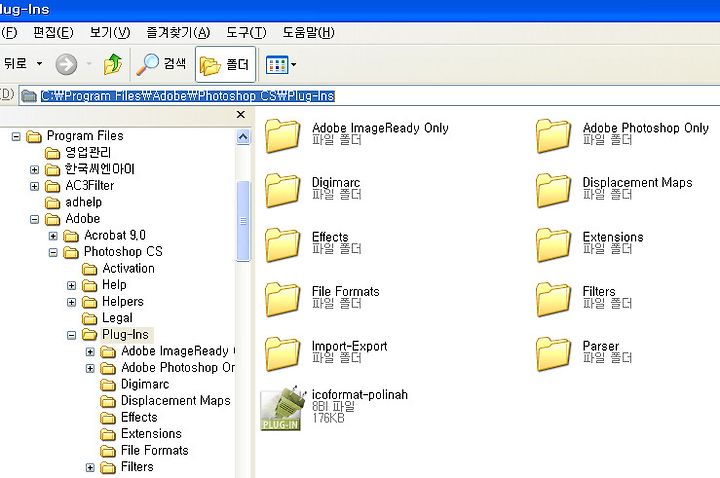The image size is (720, 478).
Task: Expand Adobe ImageReady tree node
Action: [90, 352]
